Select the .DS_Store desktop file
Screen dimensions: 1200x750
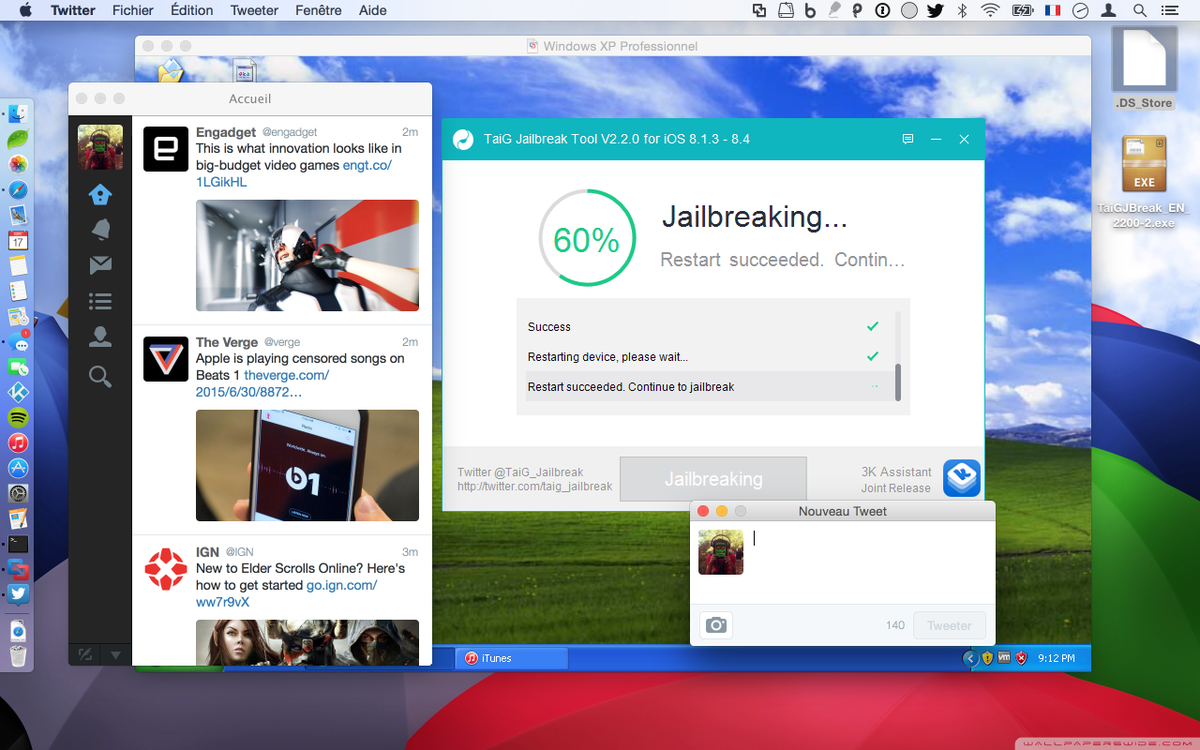pyautogui.click(x=1143, y=66)
